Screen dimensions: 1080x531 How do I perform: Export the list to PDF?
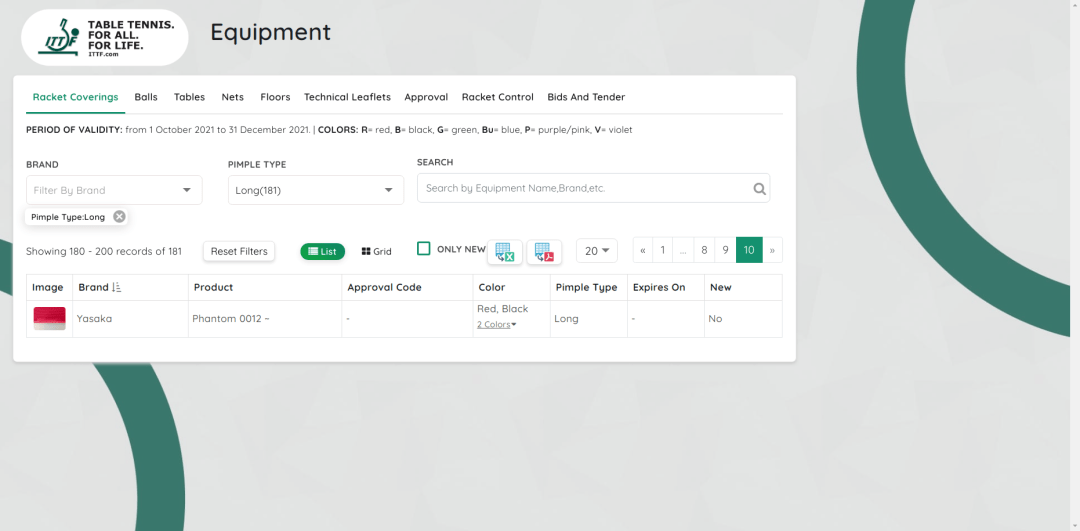point(544,252)
